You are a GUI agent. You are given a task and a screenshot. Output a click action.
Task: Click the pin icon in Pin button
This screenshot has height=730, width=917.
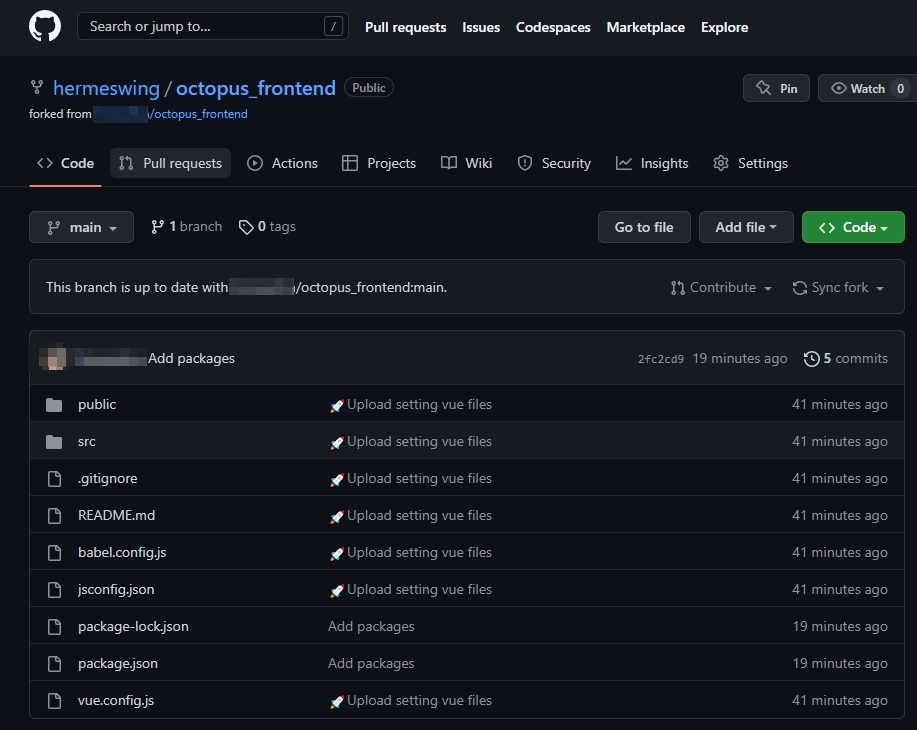coord(763,88)
